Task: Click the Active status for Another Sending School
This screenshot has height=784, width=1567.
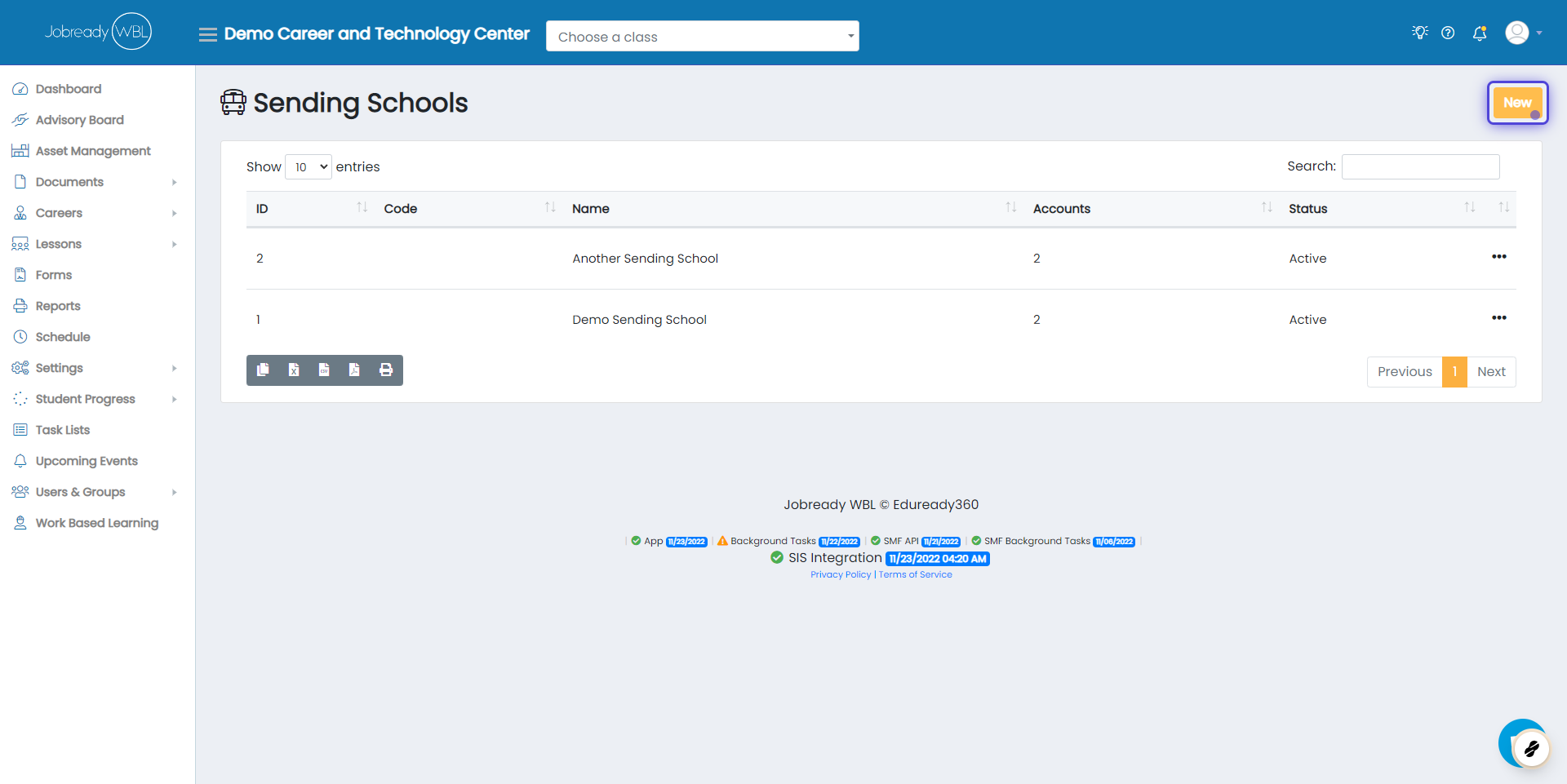Action: [x=1307, y=259]
